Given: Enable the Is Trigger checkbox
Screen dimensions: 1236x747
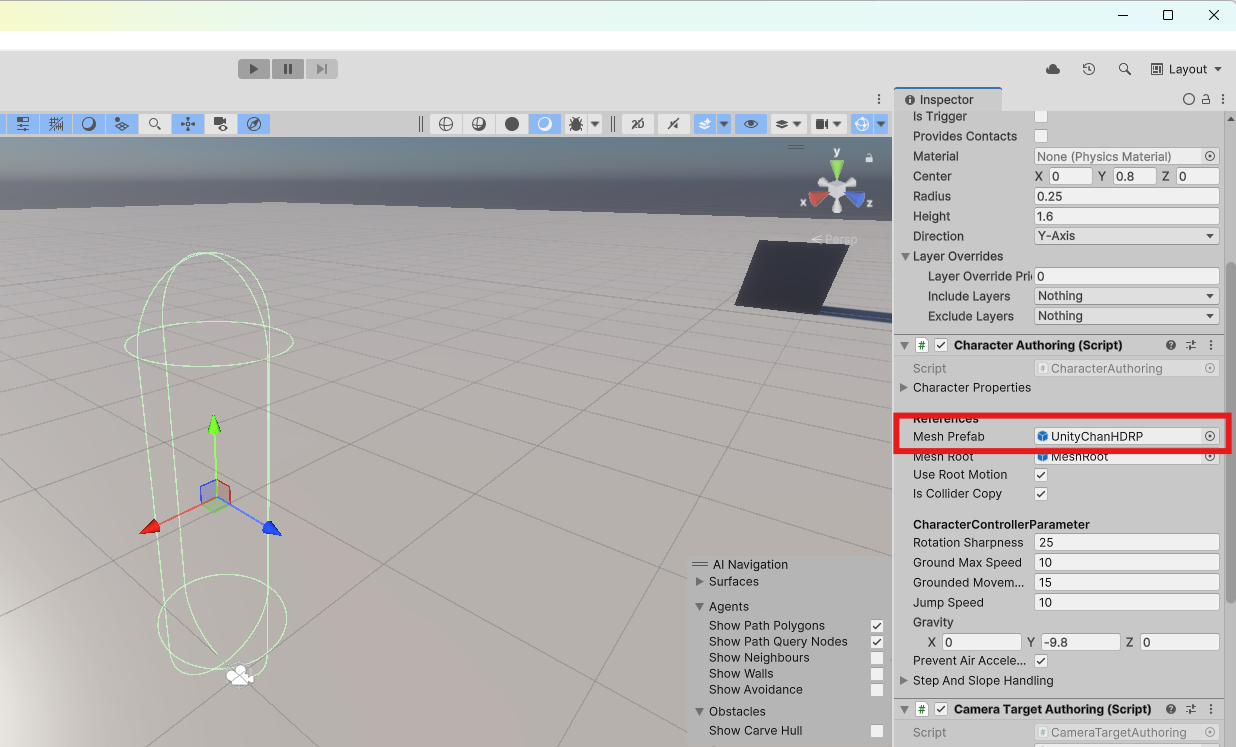Looking at the screenshot, I should (x=1041, y=116).
